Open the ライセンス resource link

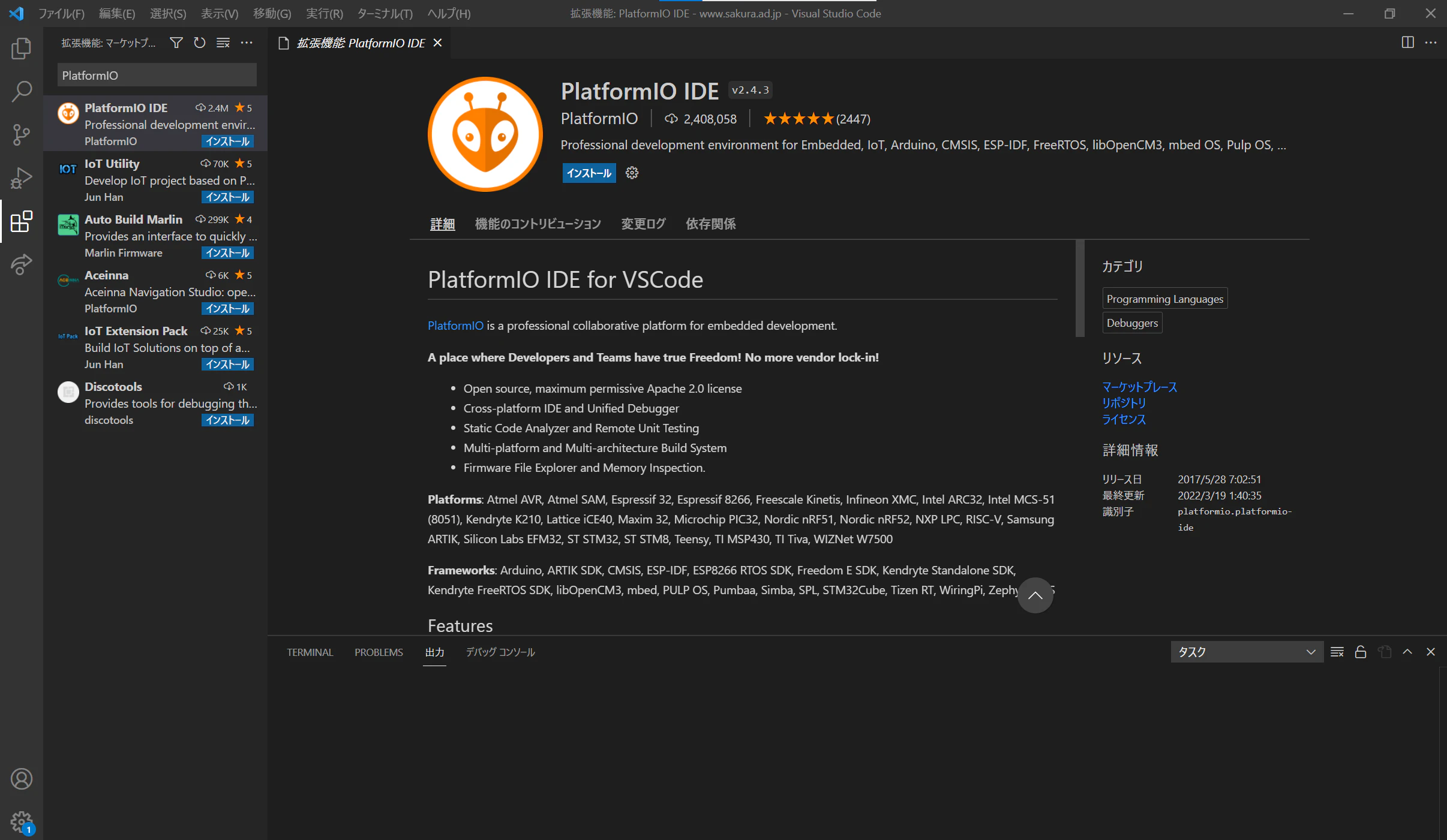(x=1124, y=419)
